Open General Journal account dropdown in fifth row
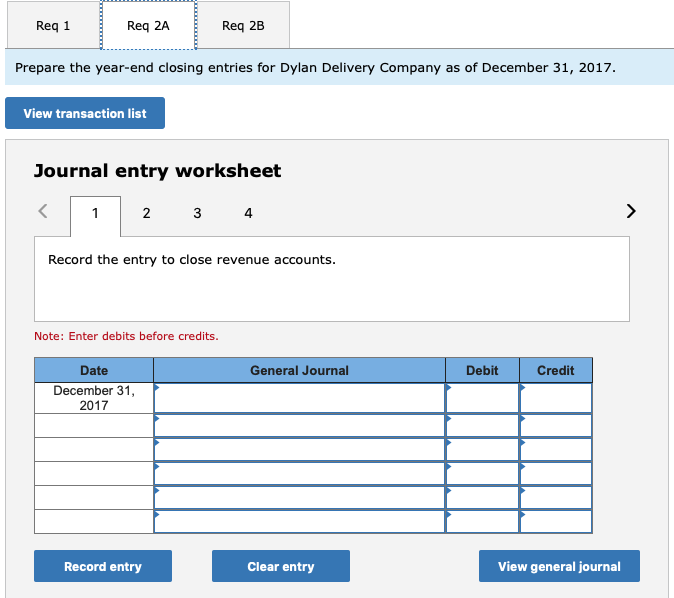The image size is (674, 598). click(x=299, y=498)
